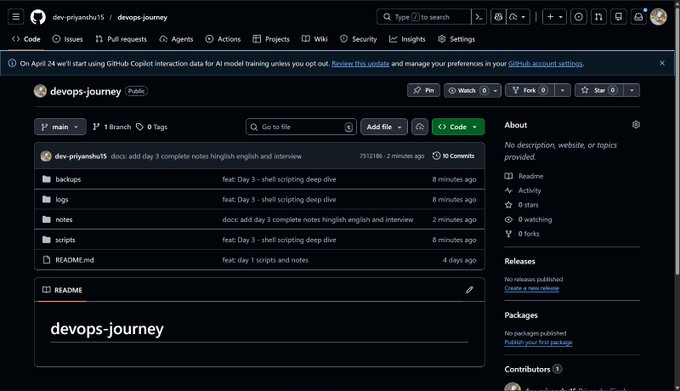The width and height of the screenshot is (680, 391).
Task: Select the README tab header
Action: tap(62, 290)
